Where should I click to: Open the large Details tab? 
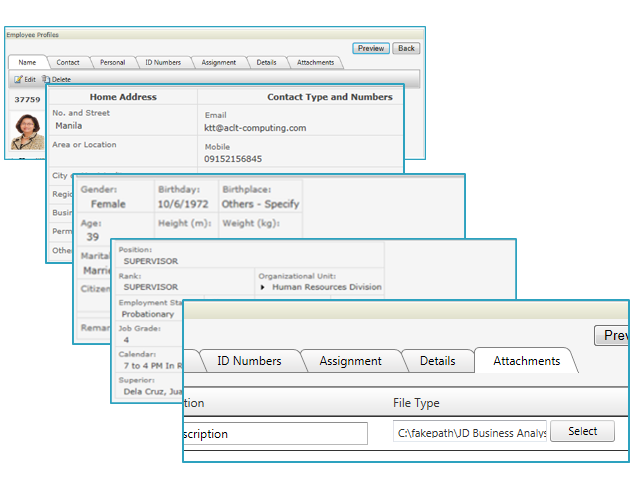point(437,361)
